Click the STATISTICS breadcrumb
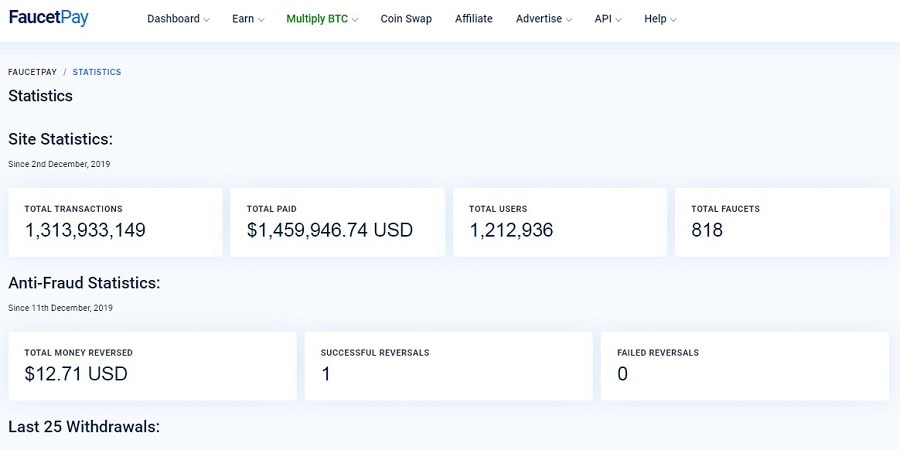The height and width of the screenshot is (450, 900). point(96,72)
